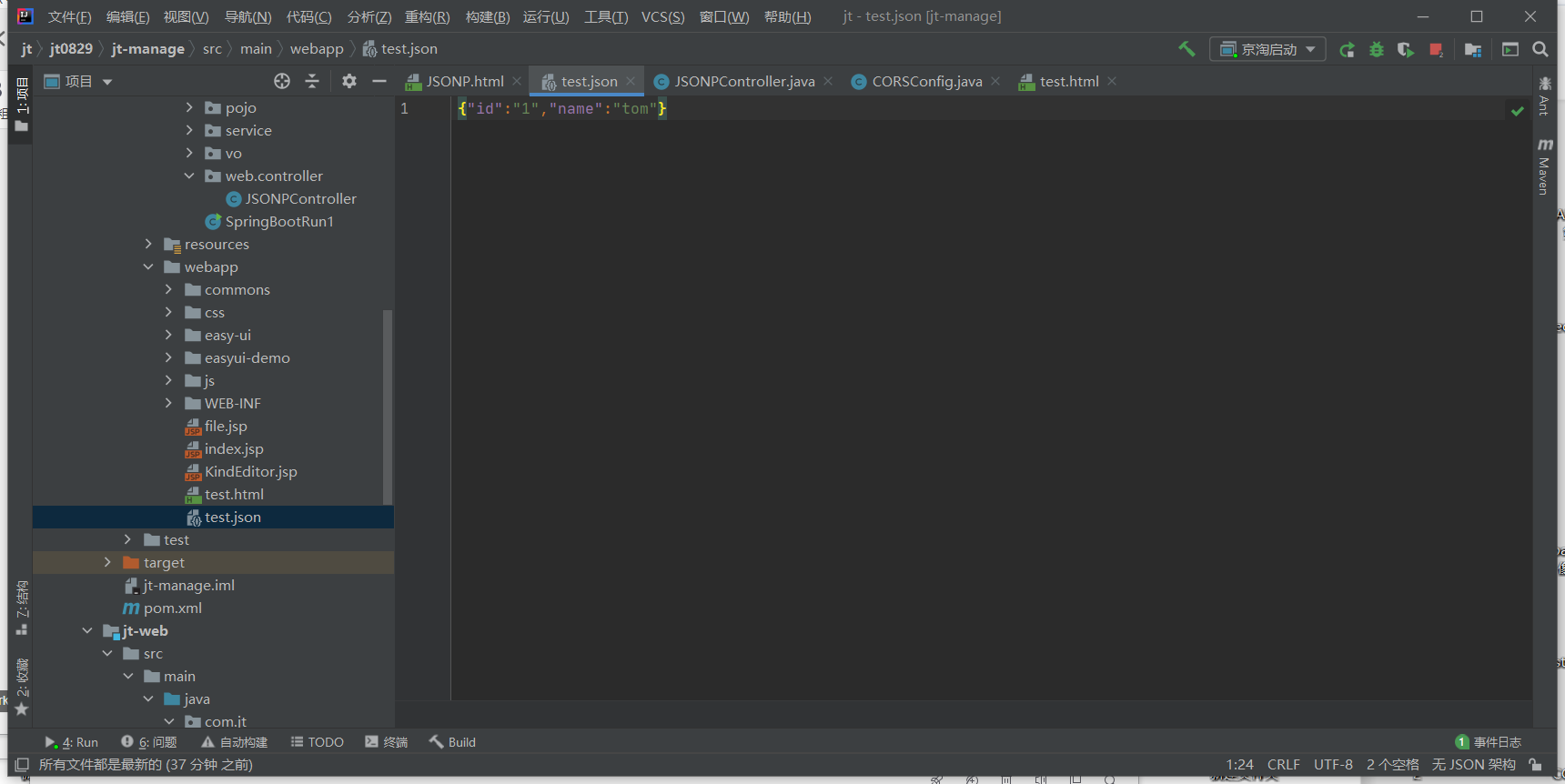Image resolution: width=1565 pixels, height=784 pixels.
Task: Open the 终端 terminal window
Action: click(x=386, y=742)
